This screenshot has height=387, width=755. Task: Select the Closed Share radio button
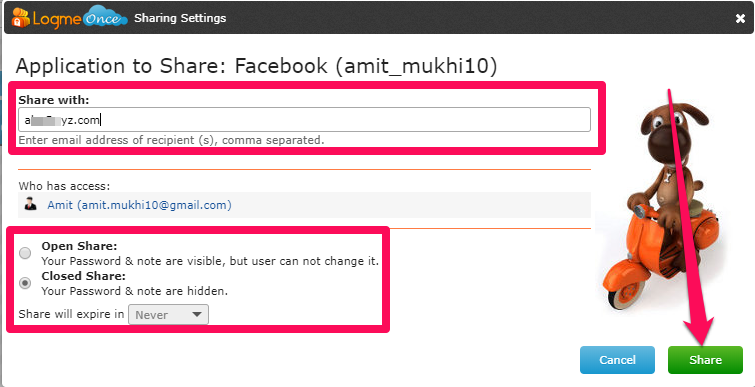pos(25,283)
